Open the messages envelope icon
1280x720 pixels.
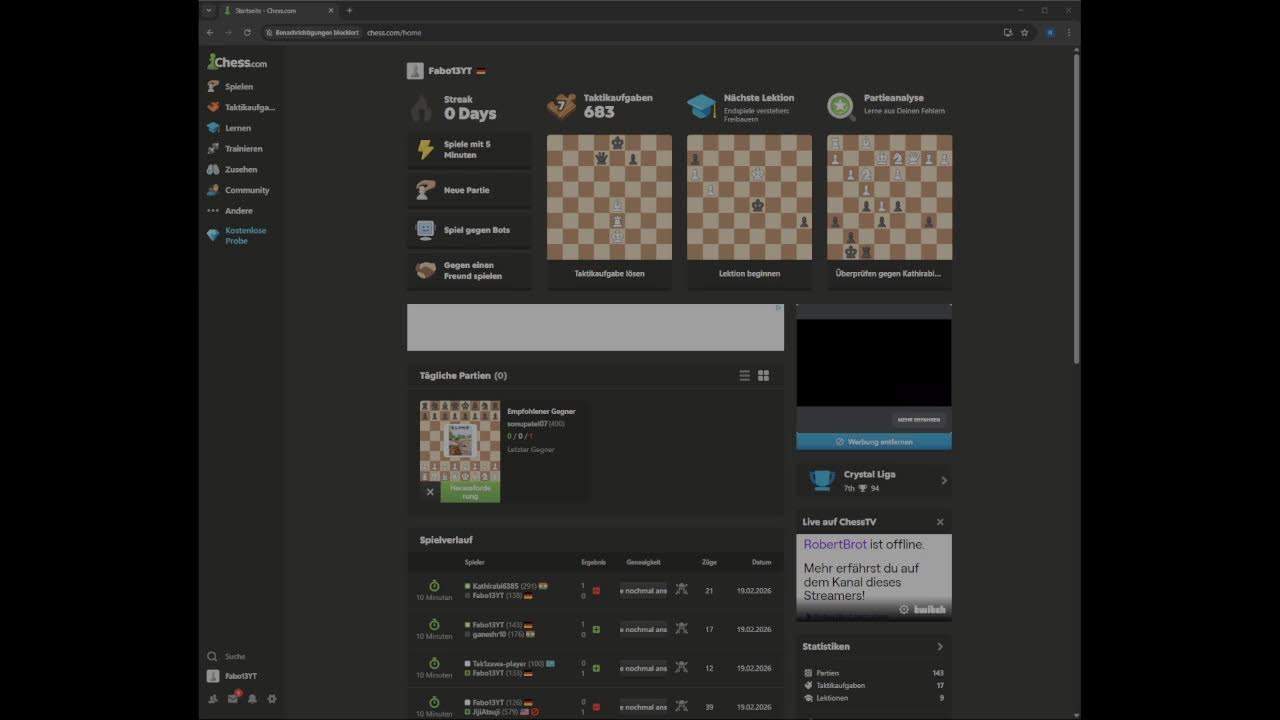click(233, 699)
